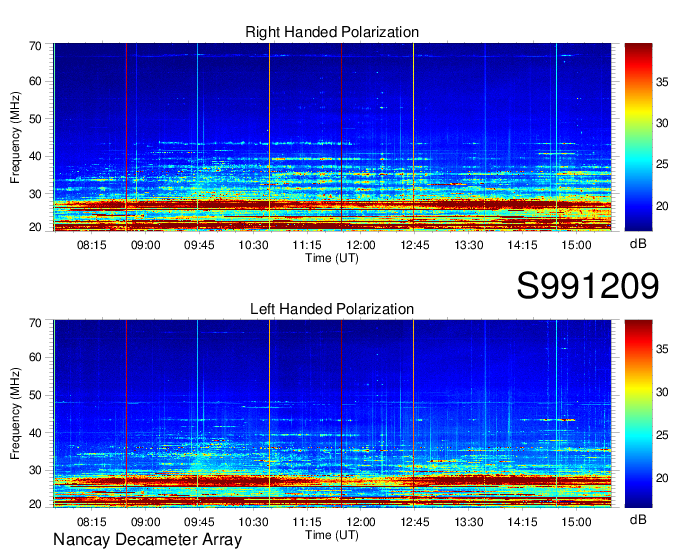Click the 60 MHz tick of Left Handed plot
This screenshot has width=680, height=552.
[36, 357]
